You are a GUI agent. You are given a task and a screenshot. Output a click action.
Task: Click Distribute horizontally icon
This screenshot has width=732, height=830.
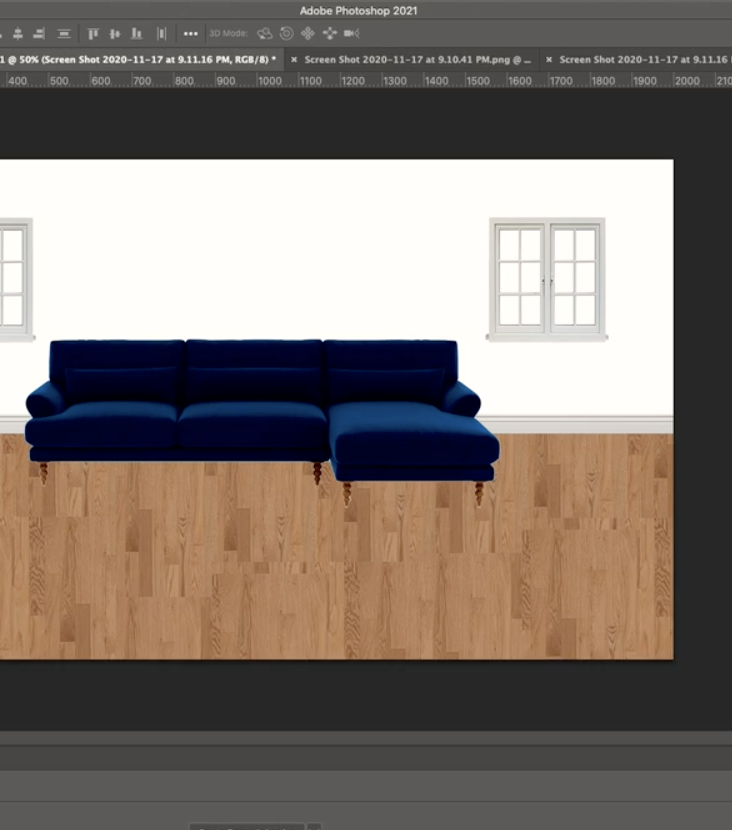pos(161,33)
